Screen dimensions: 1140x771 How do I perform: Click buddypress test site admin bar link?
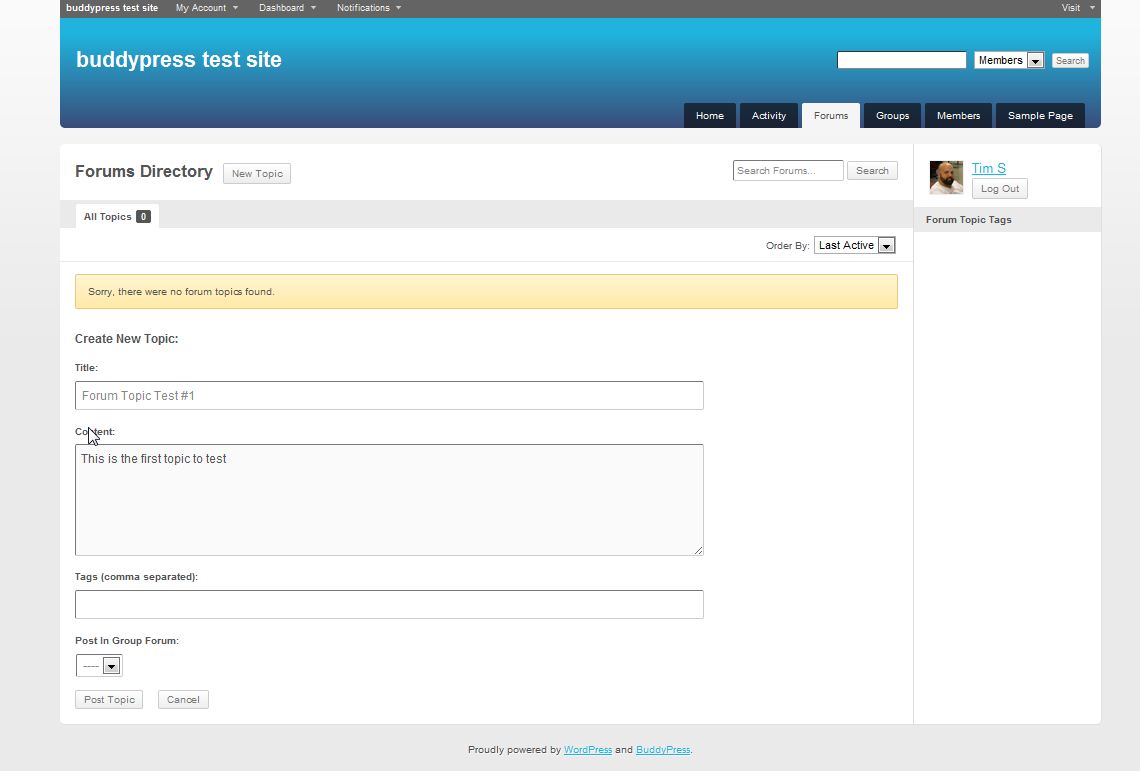(112, 8)
